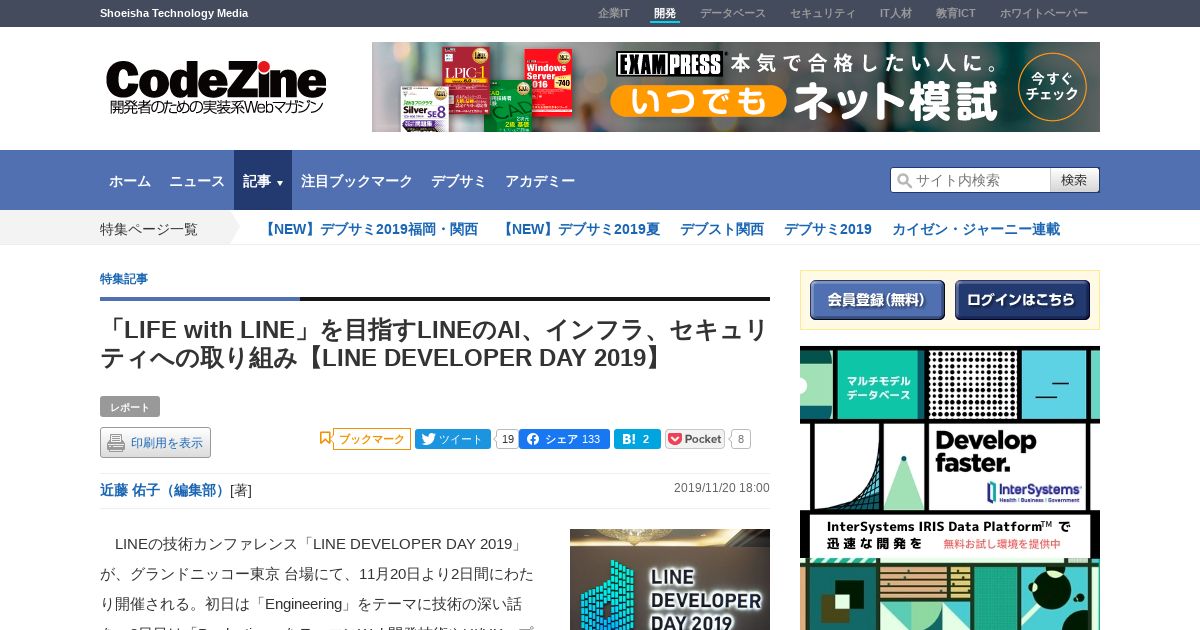Screen dimensions: 1200x630
Task: Switch to 教育ICT top tab
Action: 956,13
